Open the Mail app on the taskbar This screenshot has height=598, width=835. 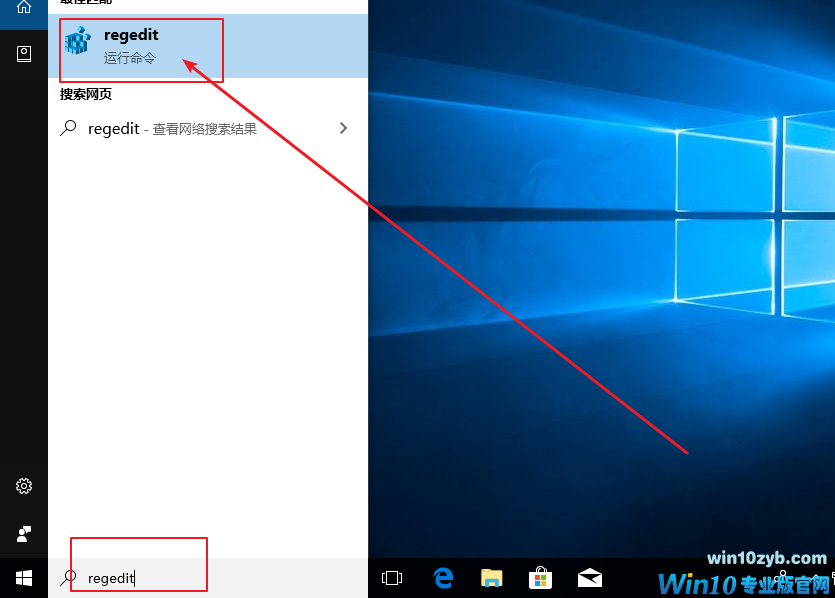(590, 578)
